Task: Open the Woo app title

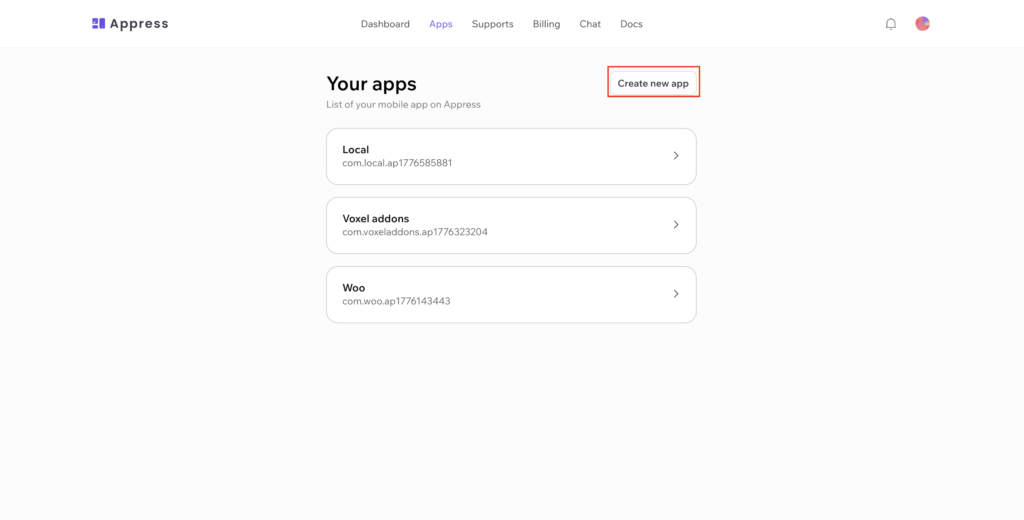Action: pos(354,288)
